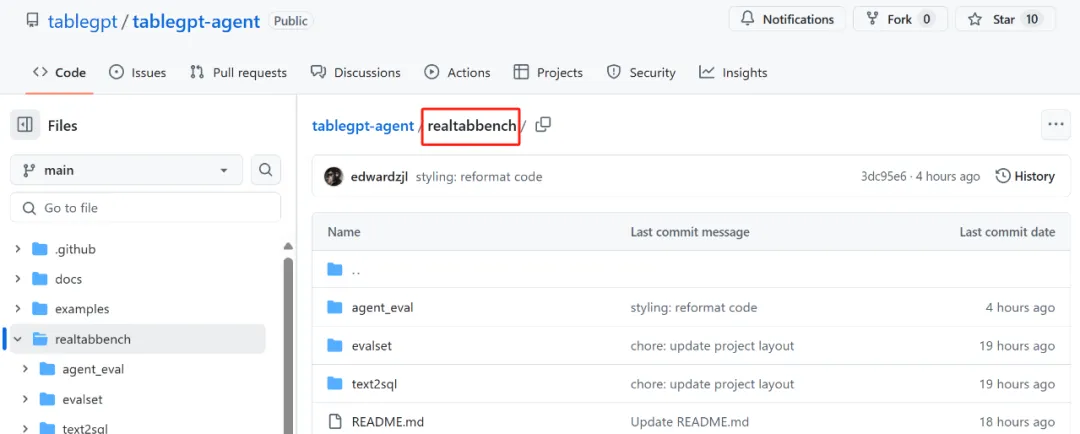Click the 18 hours ago timestamp
Screen dimensions: 1080x434
[x=1017, y=422]
